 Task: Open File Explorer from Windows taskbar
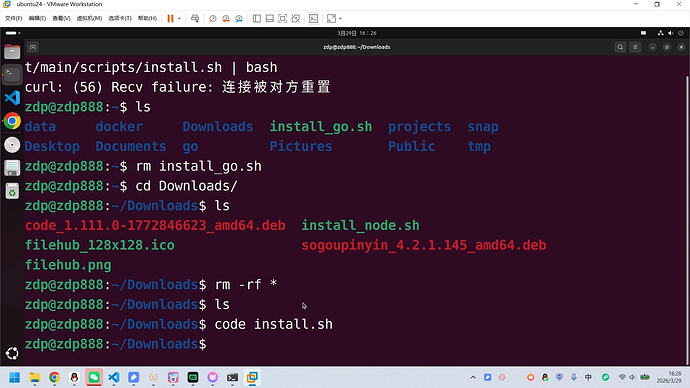tap(34, 377)
